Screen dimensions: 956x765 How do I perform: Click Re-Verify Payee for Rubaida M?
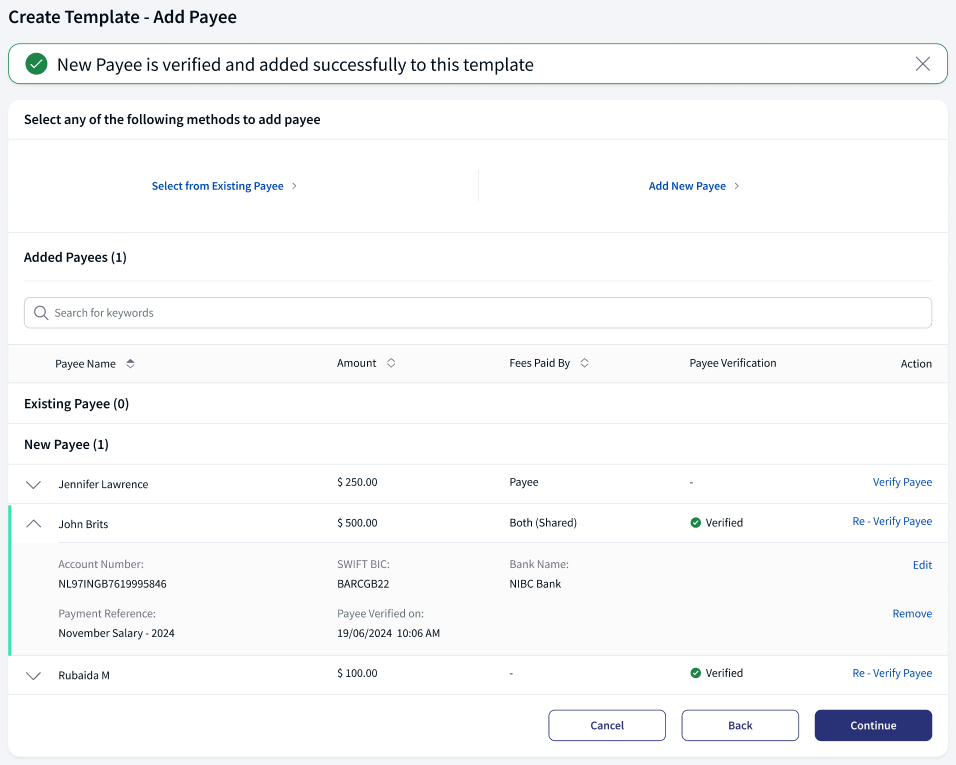(892, 673)
